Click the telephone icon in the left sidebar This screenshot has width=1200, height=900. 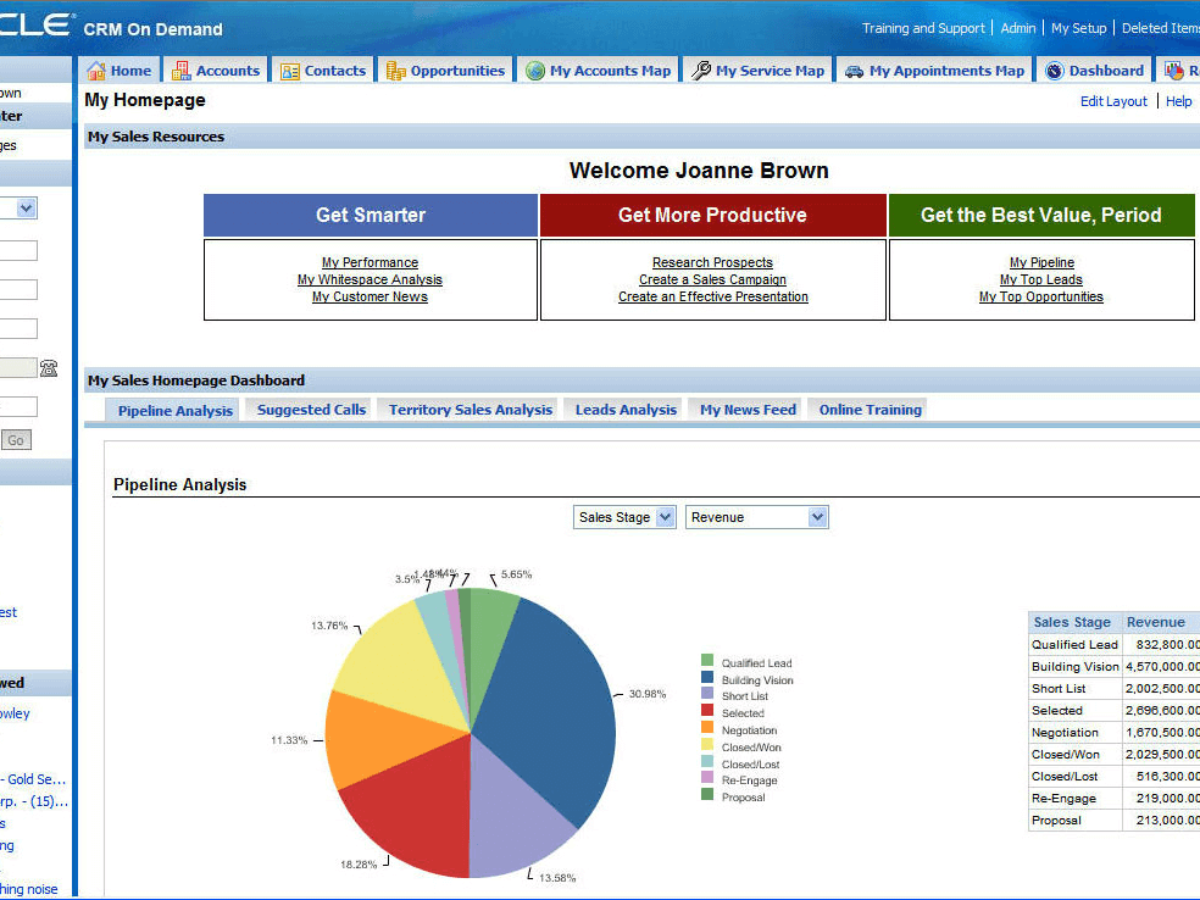48,368
